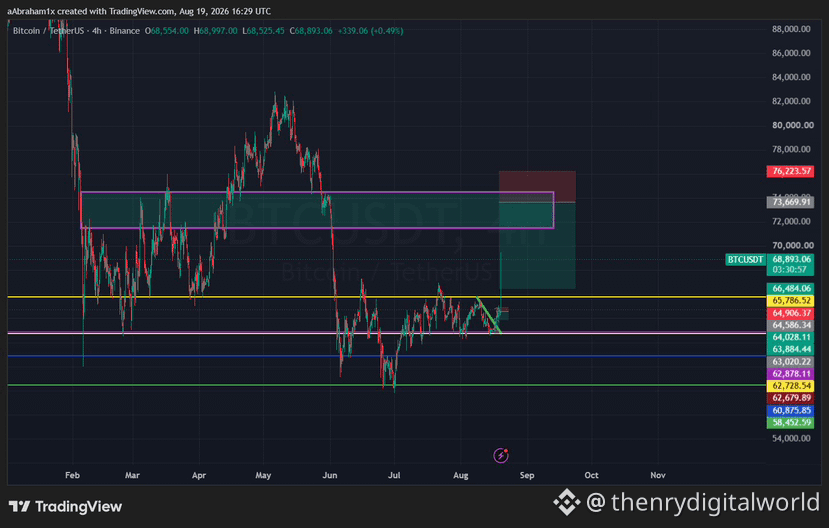
Task: Click the 80,000.00 price scale label
Action: click(x=791, y=125)
